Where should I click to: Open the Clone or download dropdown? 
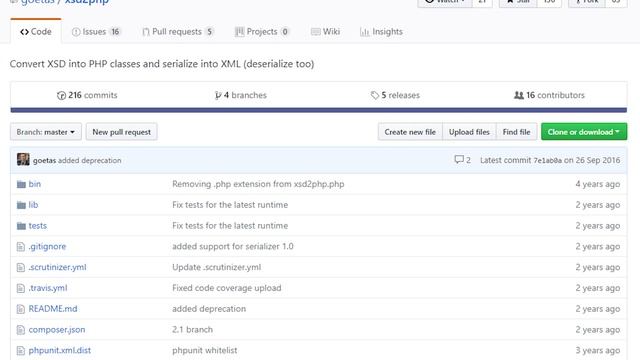(584, 132)
